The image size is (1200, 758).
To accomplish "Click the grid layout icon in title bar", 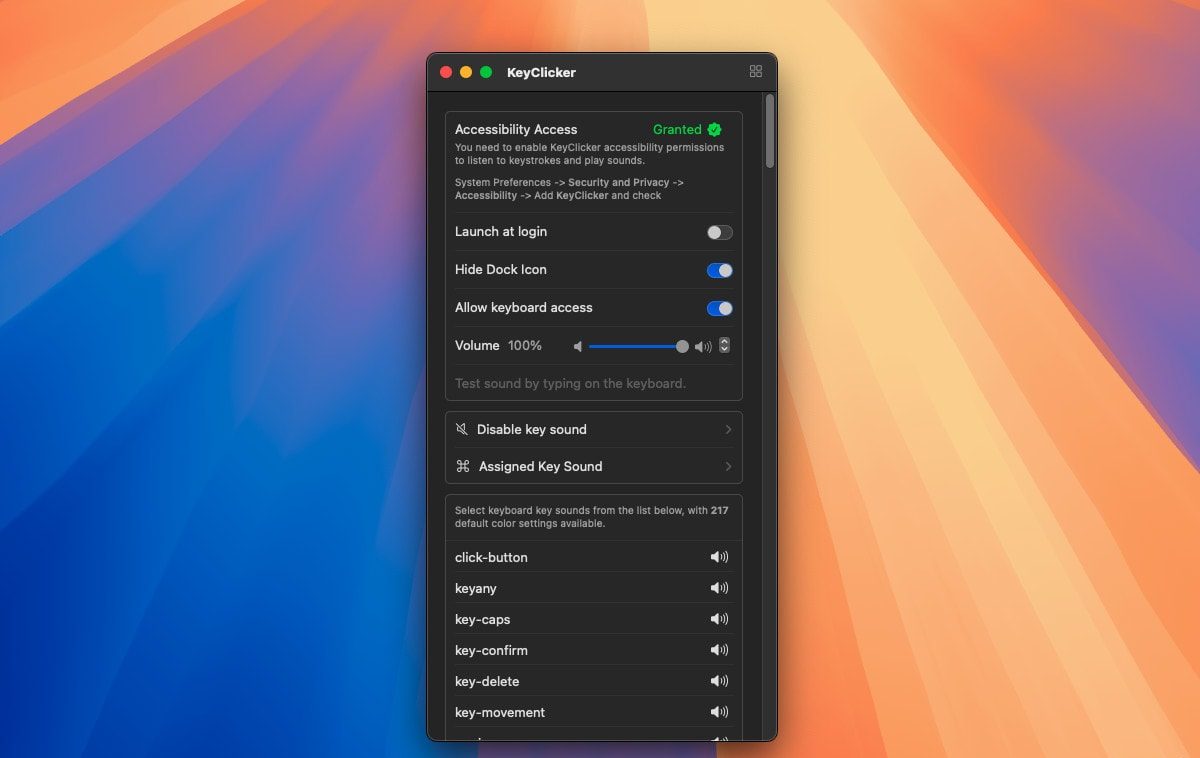I will click(756, 71).
